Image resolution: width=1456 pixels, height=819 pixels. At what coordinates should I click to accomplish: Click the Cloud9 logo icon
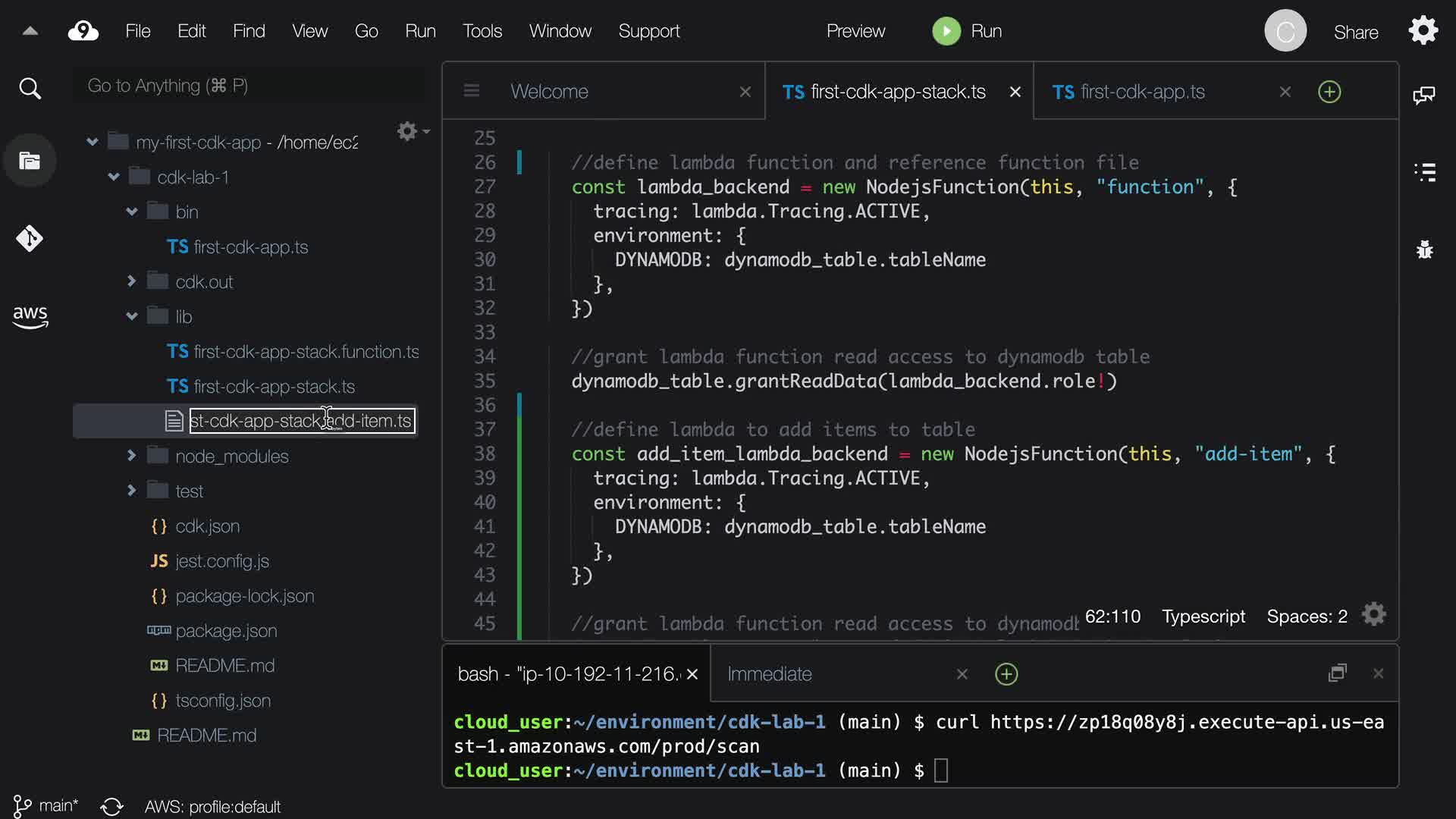(x=83, y=31)
